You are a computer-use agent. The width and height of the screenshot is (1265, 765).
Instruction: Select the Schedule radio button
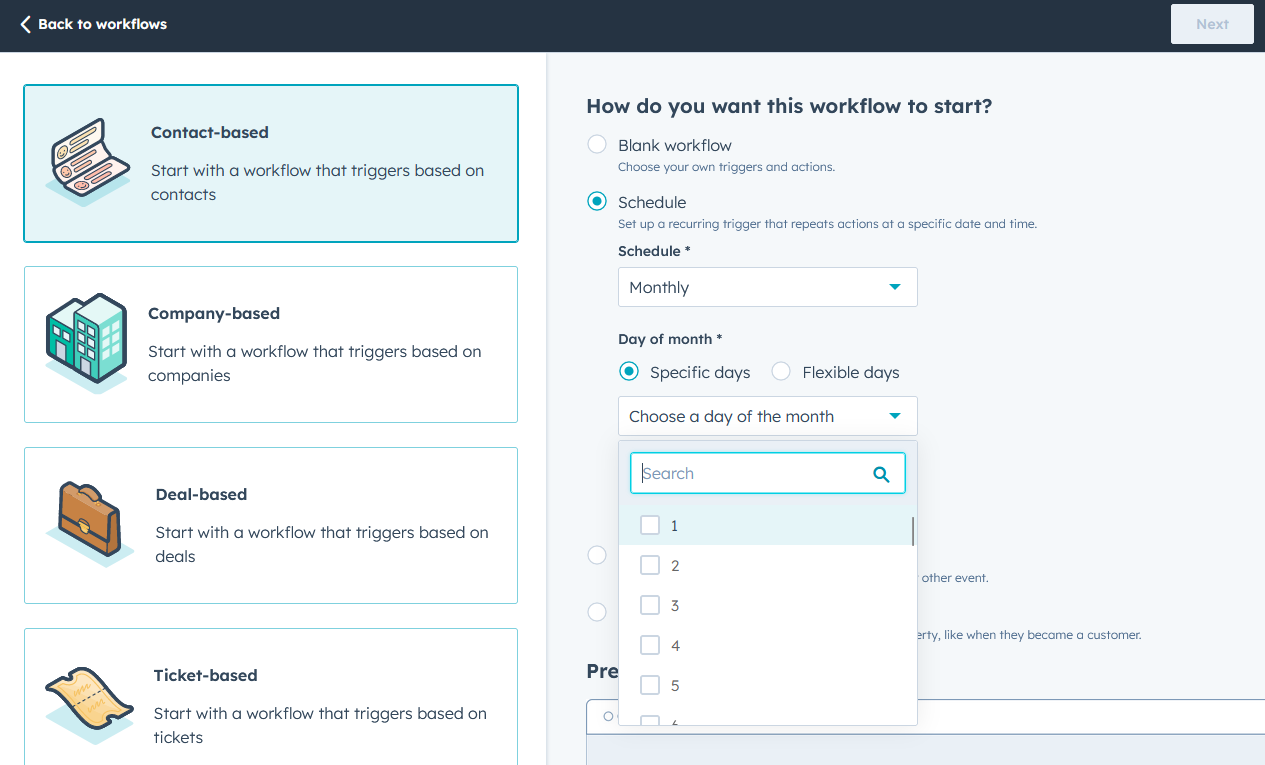596,201
